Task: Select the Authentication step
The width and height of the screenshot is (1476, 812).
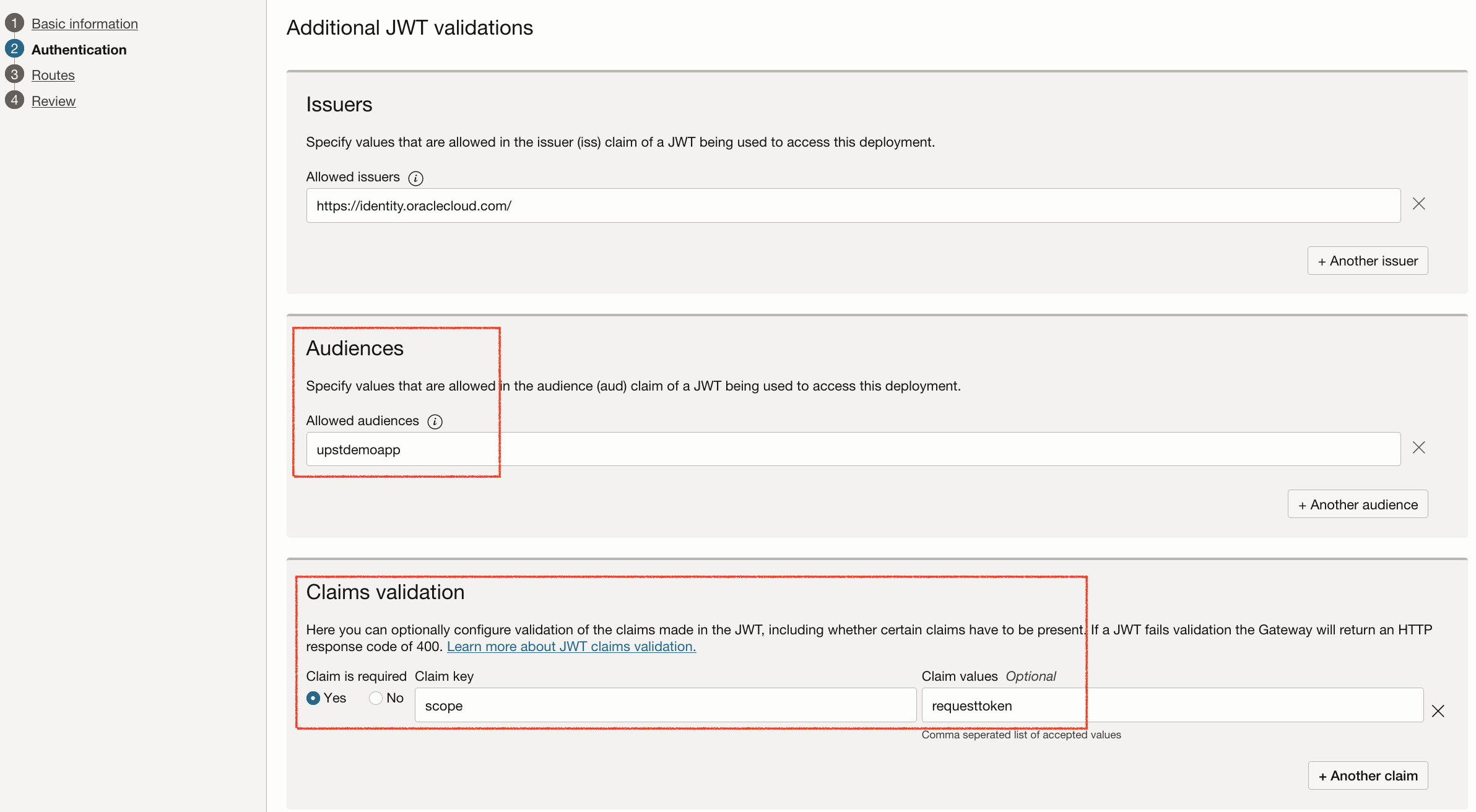Action: [79, 50]
